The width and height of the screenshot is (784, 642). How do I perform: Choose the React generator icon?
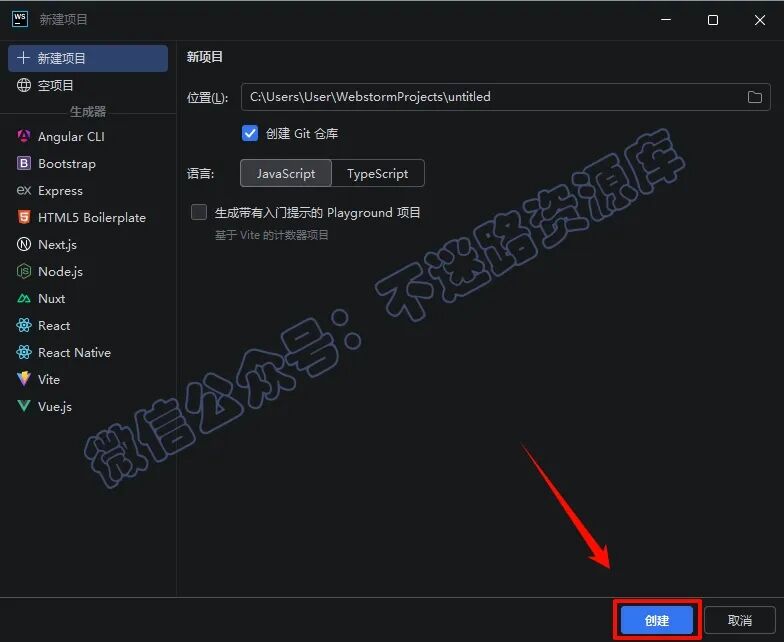coord(24,325)
